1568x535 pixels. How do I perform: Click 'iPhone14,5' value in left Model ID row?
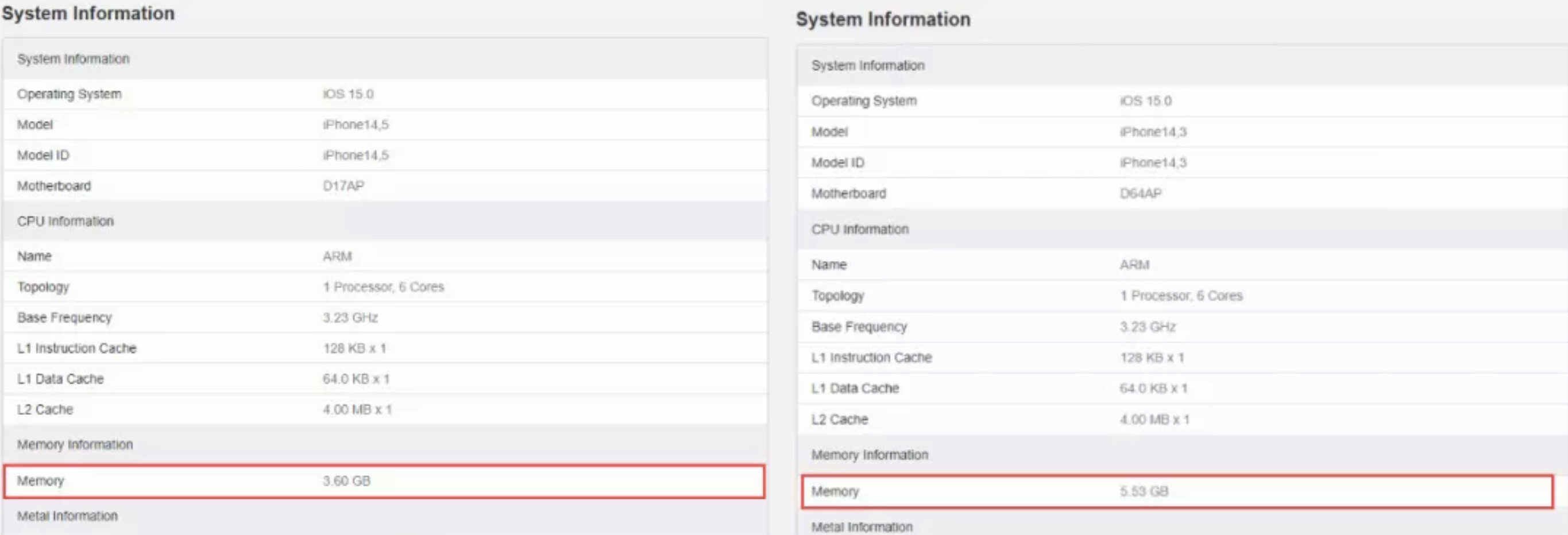356,155
